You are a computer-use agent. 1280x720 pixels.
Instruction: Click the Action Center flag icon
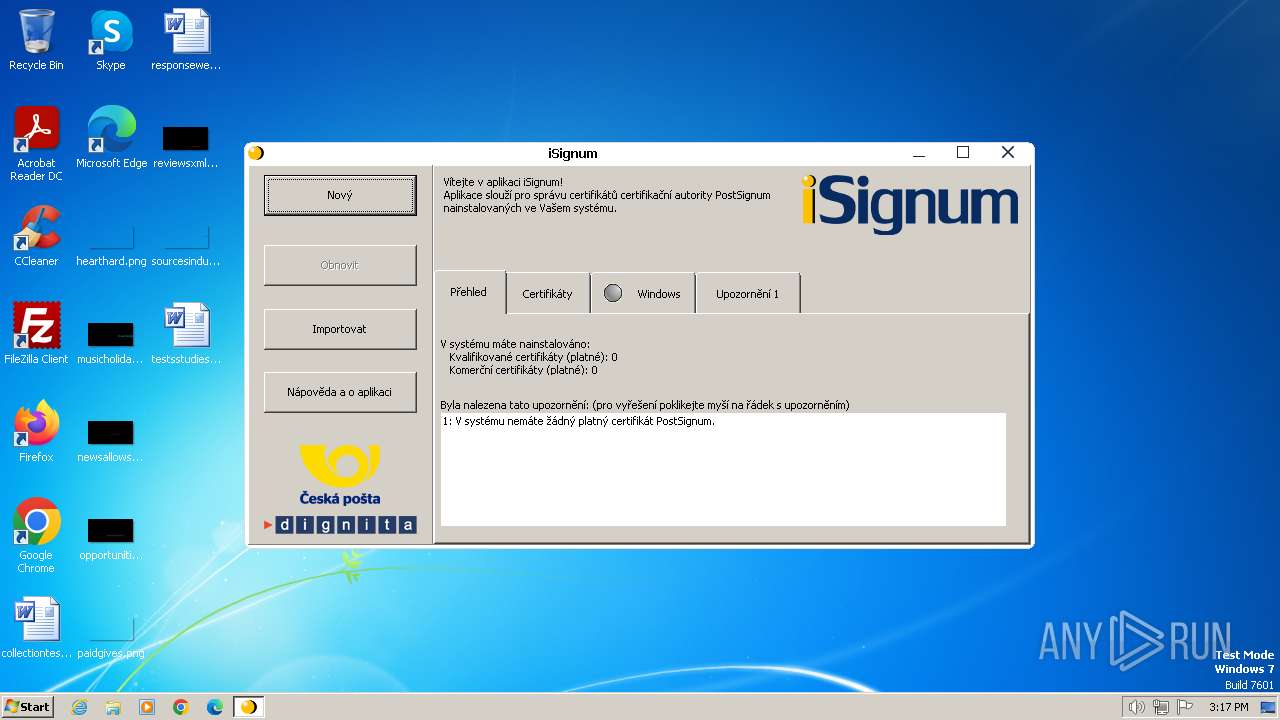click(x=1185, y=707)
